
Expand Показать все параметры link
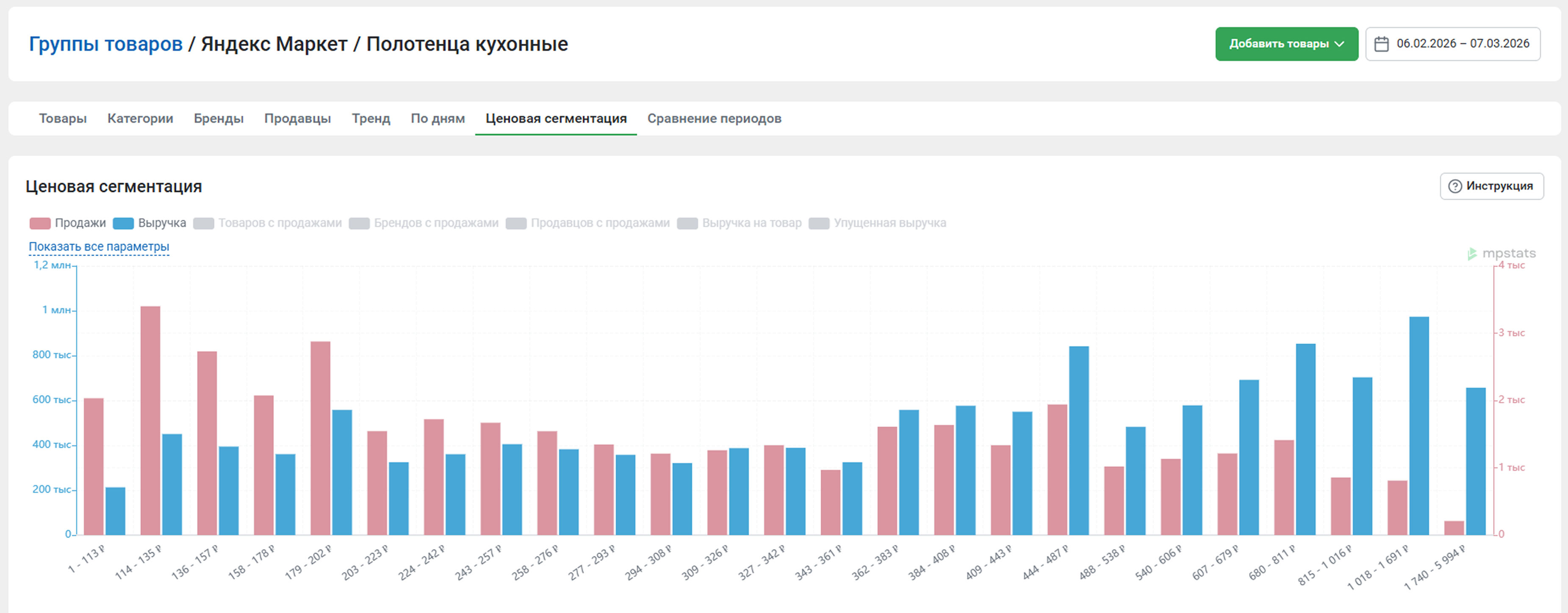(x=99, y=247)
